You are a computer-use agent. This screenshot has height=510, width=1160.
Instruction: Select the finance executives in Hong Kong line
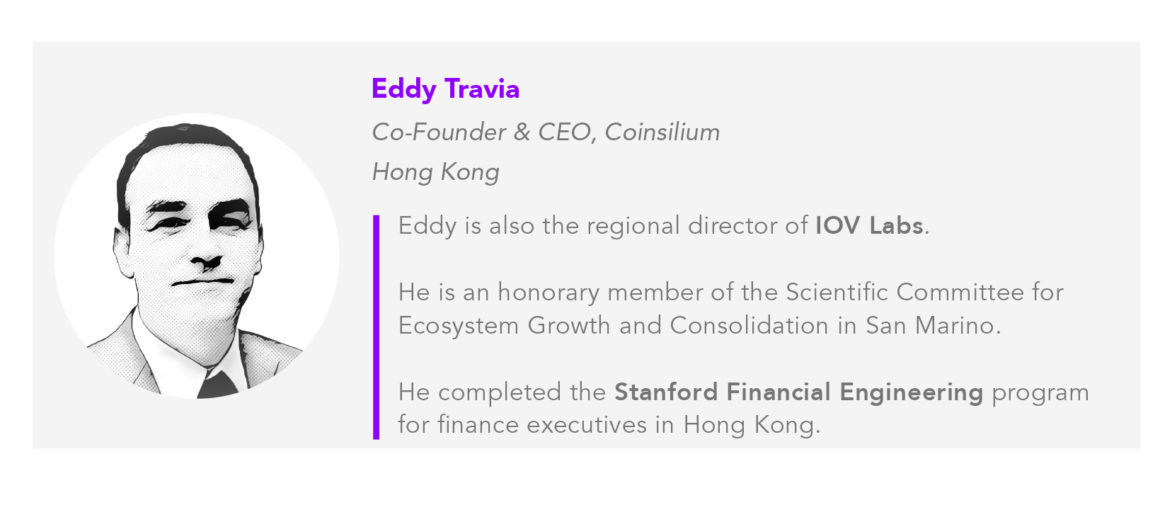coord(610,426)
